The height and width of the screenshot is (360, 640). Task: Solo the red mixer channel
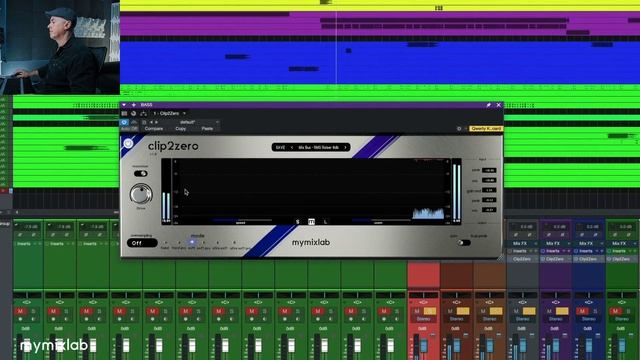[x=430, y=311]
